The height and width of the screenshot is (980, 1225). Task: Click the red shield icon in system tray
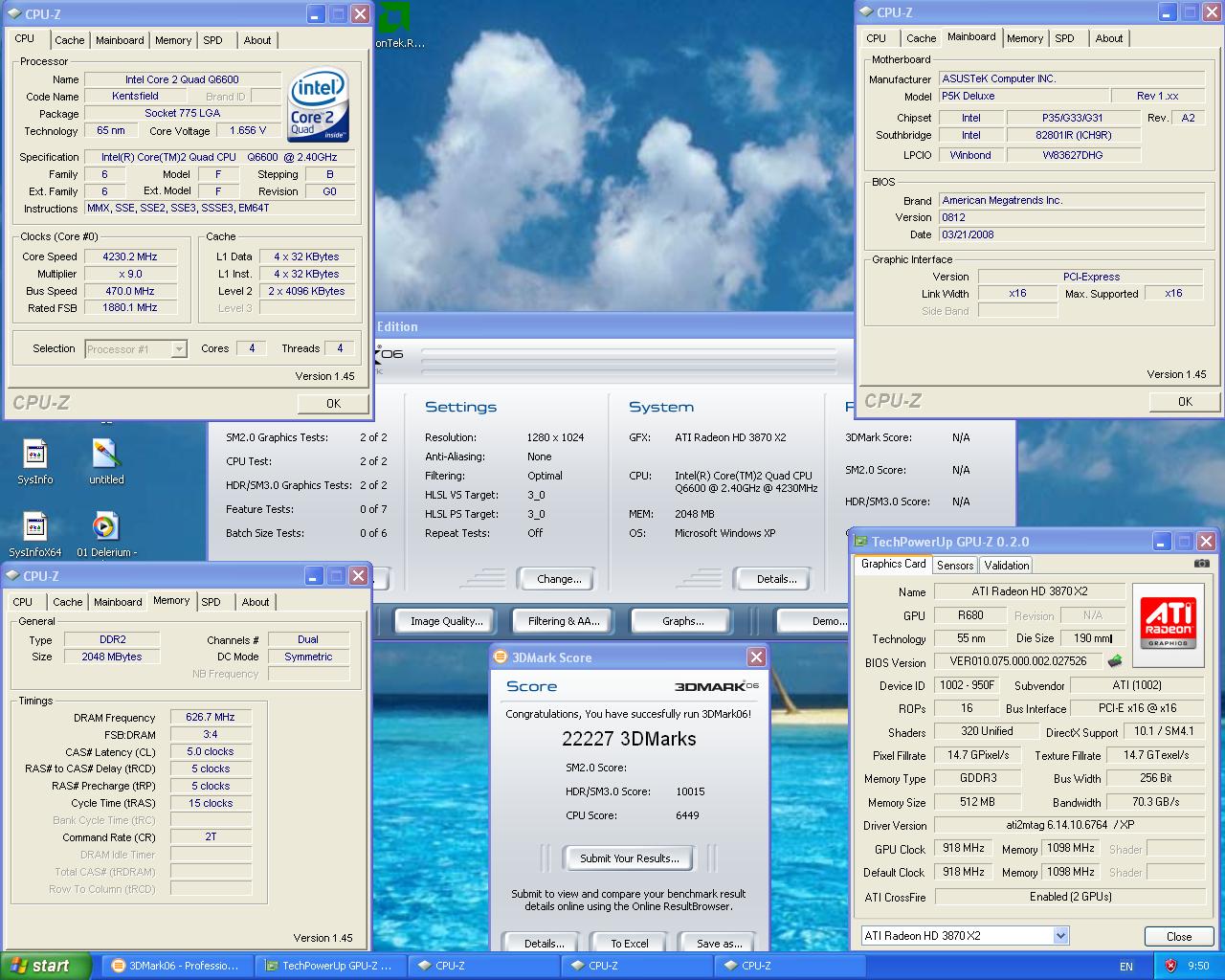(x=1169, y=966)
